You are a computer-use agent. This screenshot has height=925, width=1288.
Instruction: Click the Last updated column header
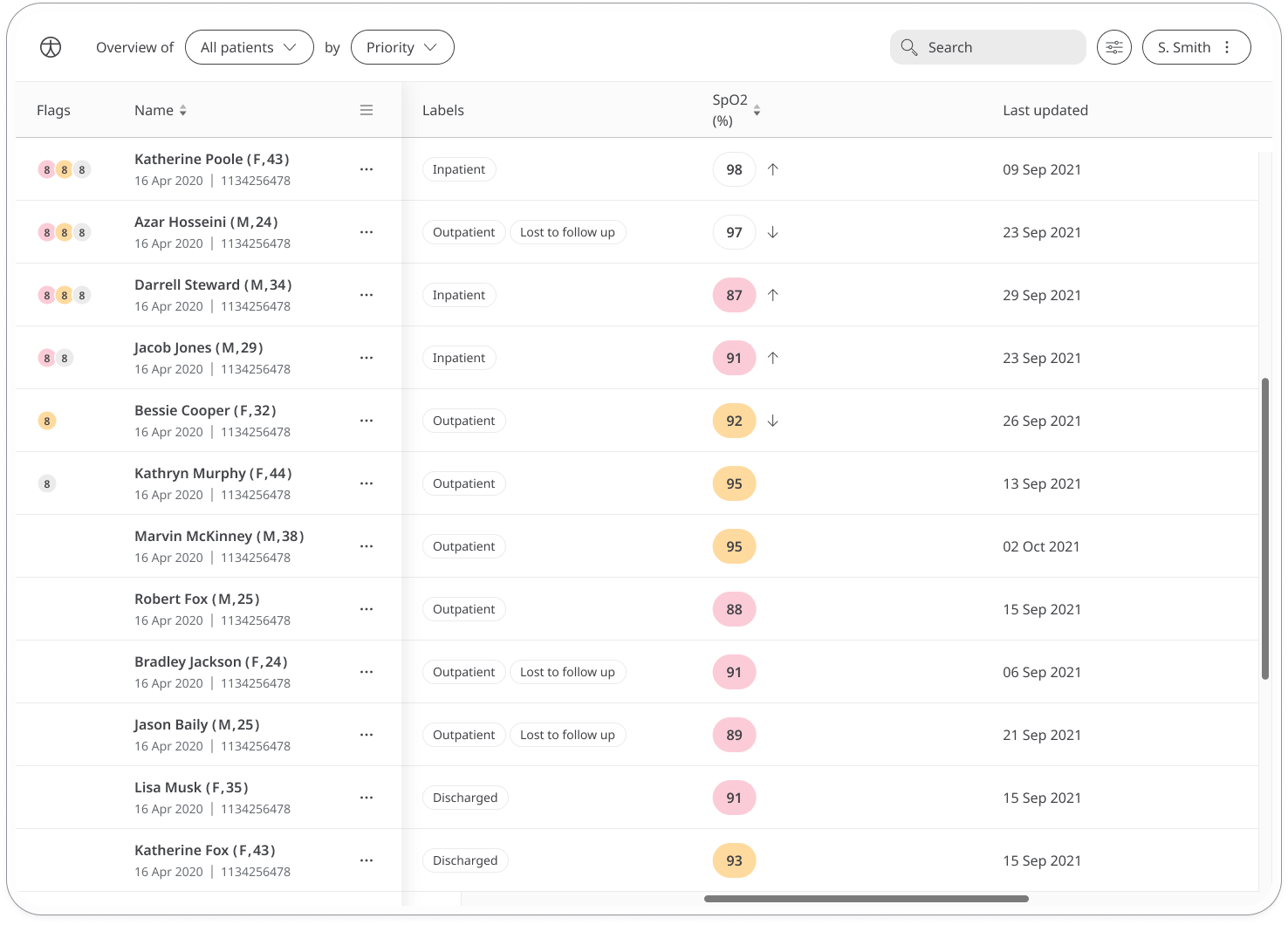click(x=1045, y=110)
